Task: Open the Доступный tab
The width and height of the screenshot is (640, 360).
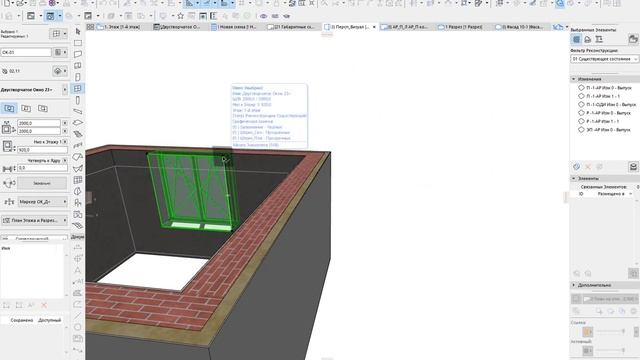Action: tap(49, 320)
